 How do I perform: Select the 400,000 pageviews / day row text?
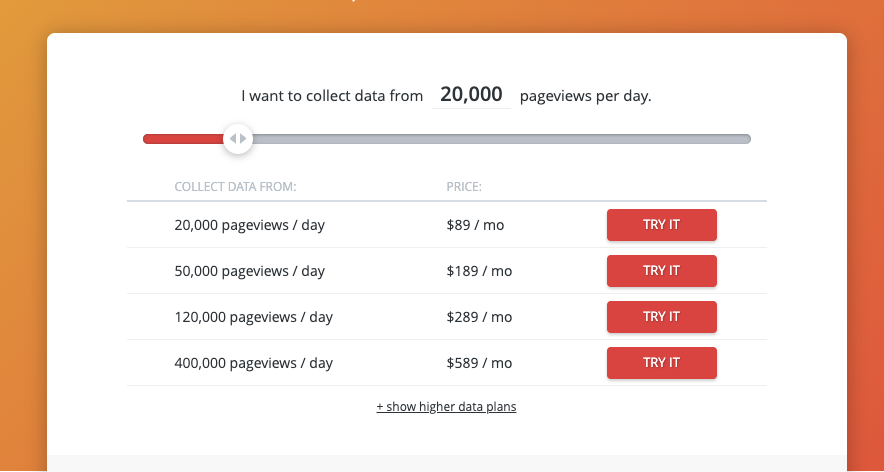pyautogui.click(x=254, y=363)
